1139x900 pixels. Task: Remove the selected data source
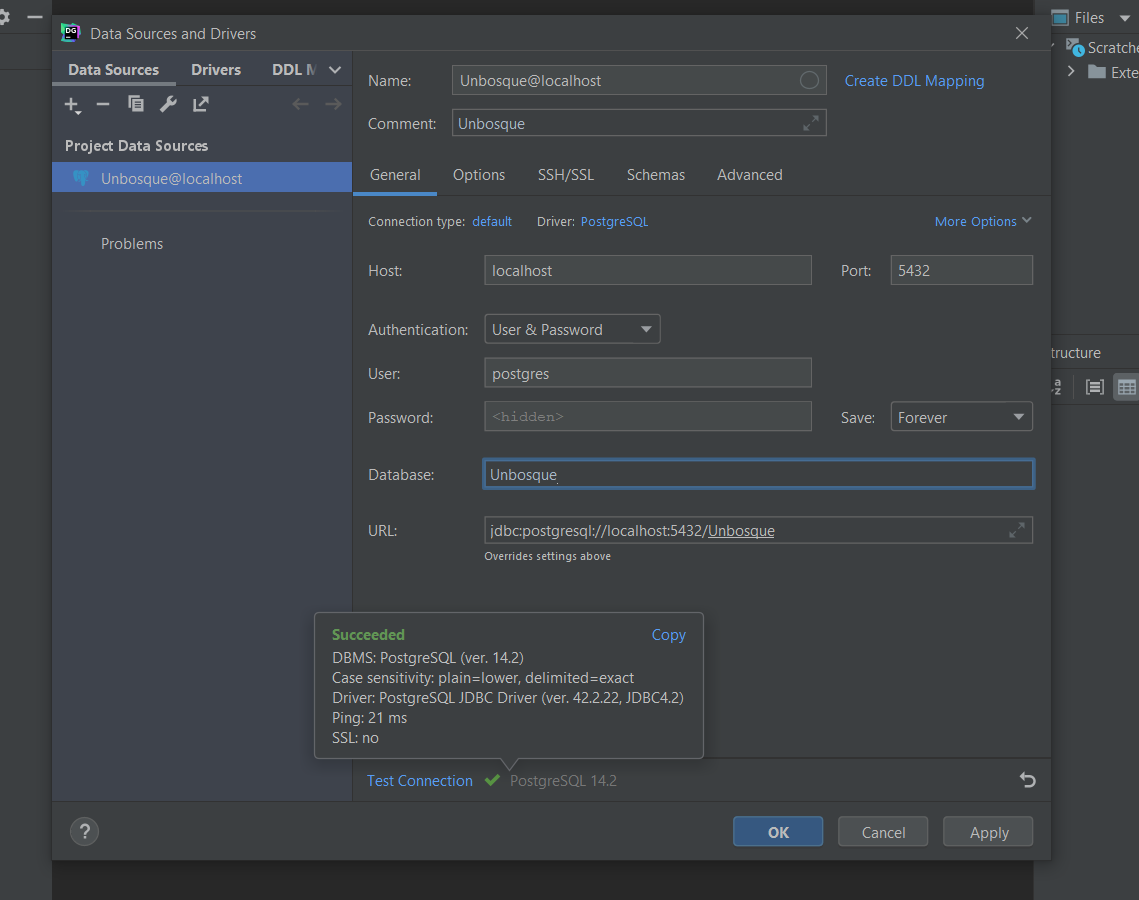pos(102,104)
